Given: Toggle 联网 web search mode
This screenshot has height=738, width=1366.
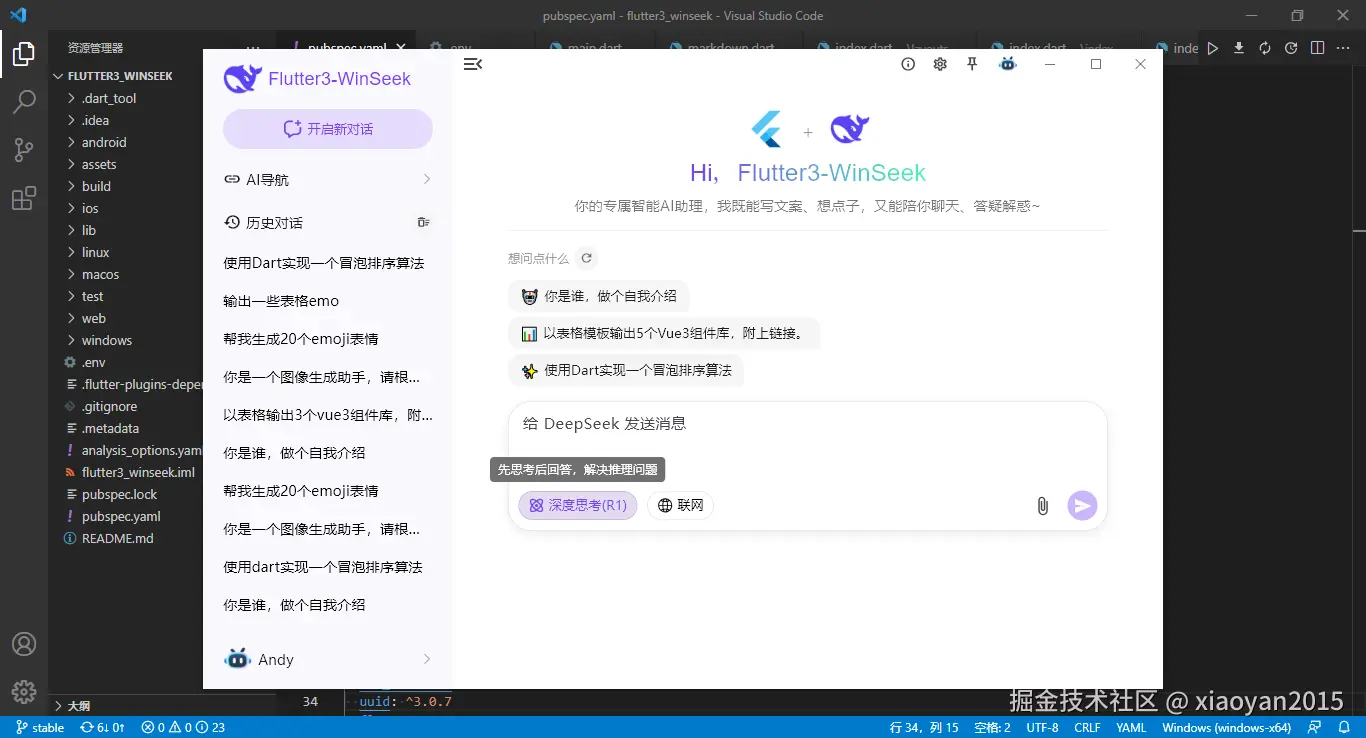Looking at the screenshot, I should click(x=680, y=505).
